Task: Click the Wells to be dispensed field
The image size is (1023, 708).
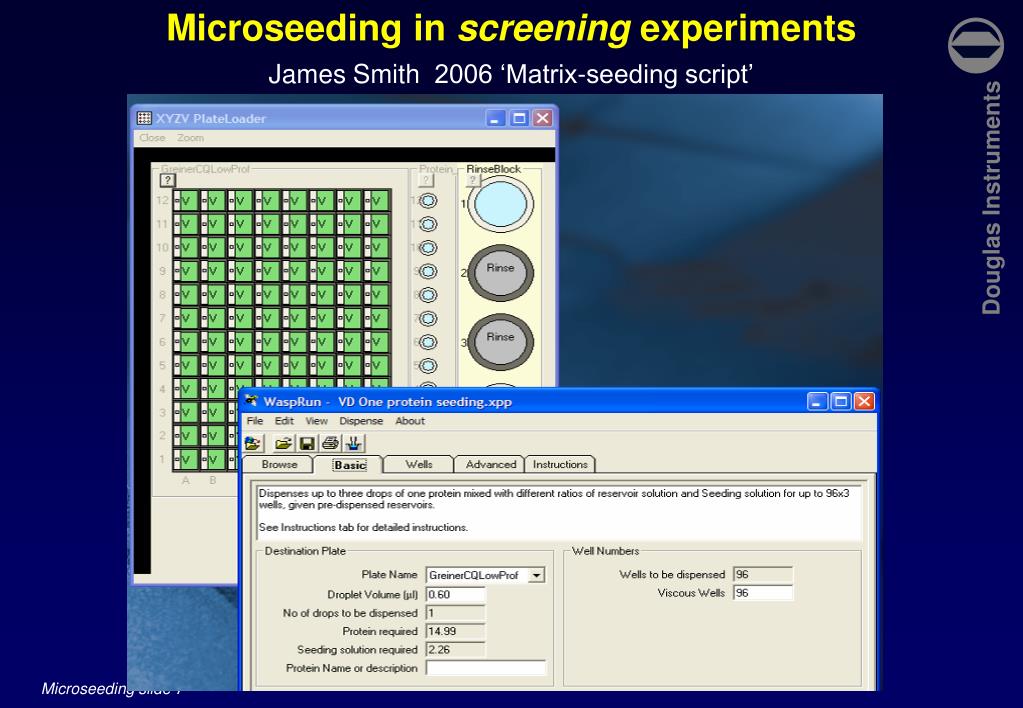Action: pos(763,574)
